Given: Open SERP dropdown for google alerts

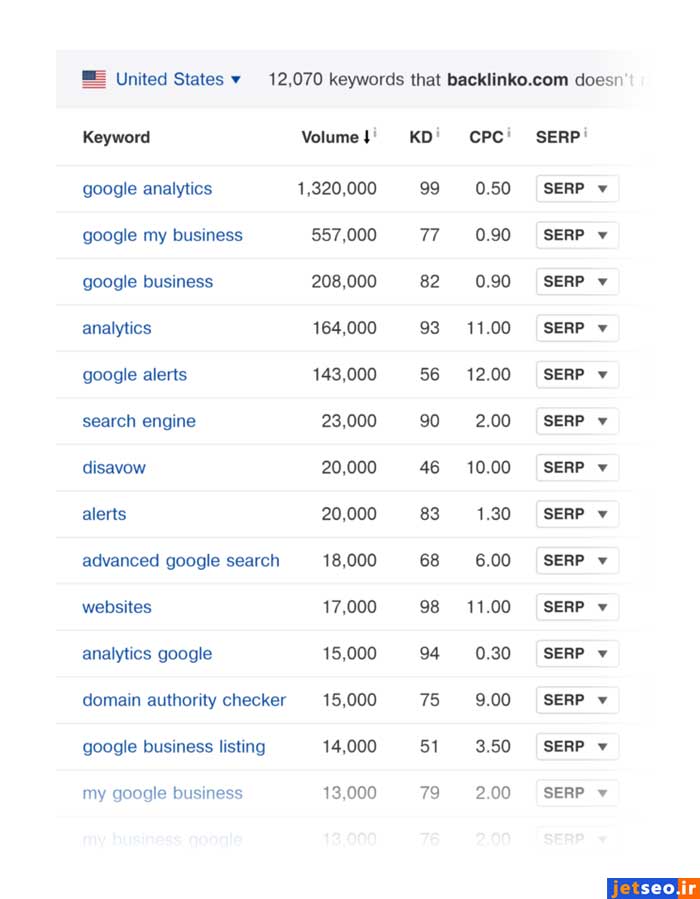Looking at the screenshot, I should point(577,375).
